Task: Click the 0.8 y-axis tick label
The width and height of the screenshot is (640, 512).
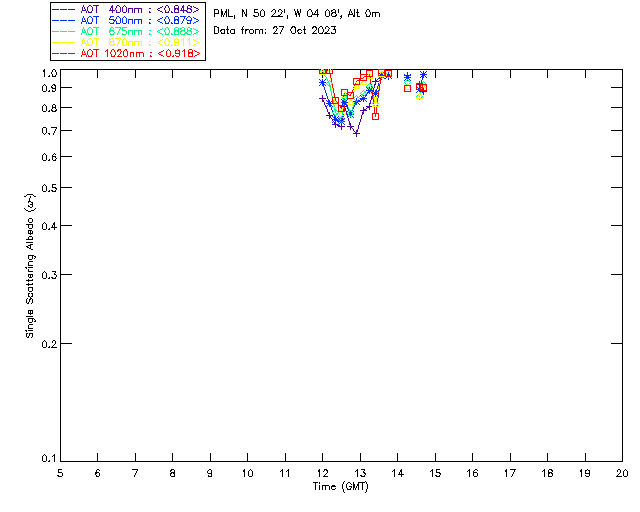Action: pos(49,108)
